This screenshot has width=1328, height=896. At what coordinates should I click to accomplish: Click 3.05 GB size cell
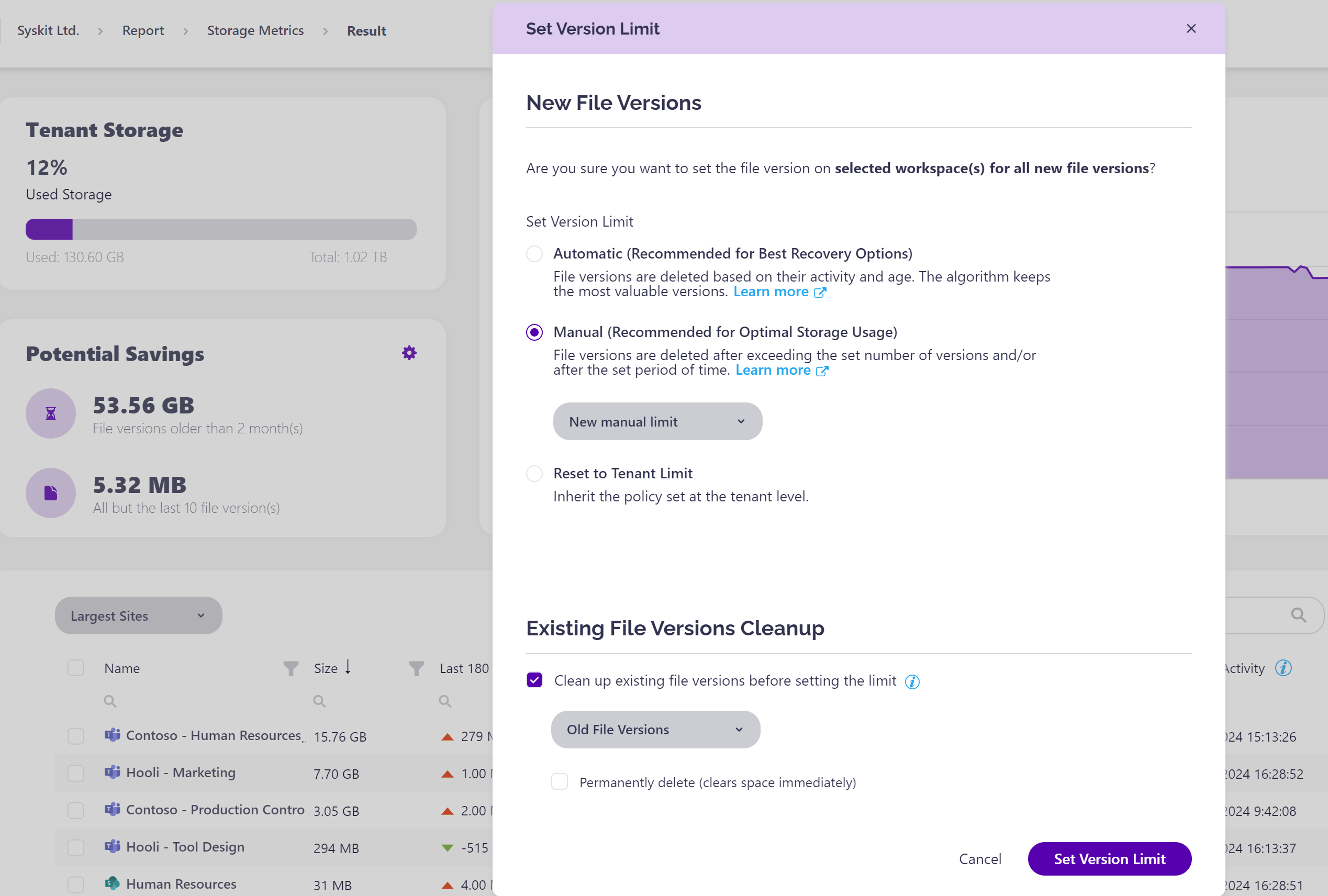[336, 811]
